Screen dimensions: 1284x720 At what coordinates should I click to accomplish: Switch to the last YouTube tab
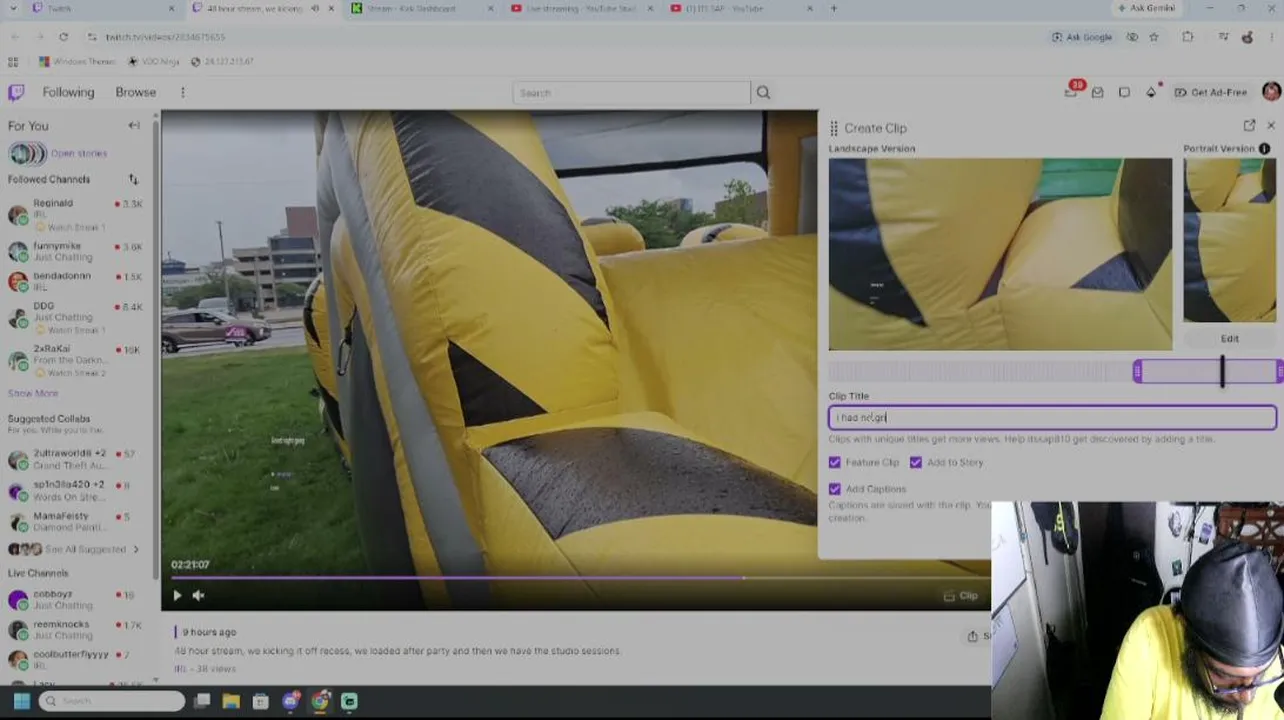click(742, 9)
